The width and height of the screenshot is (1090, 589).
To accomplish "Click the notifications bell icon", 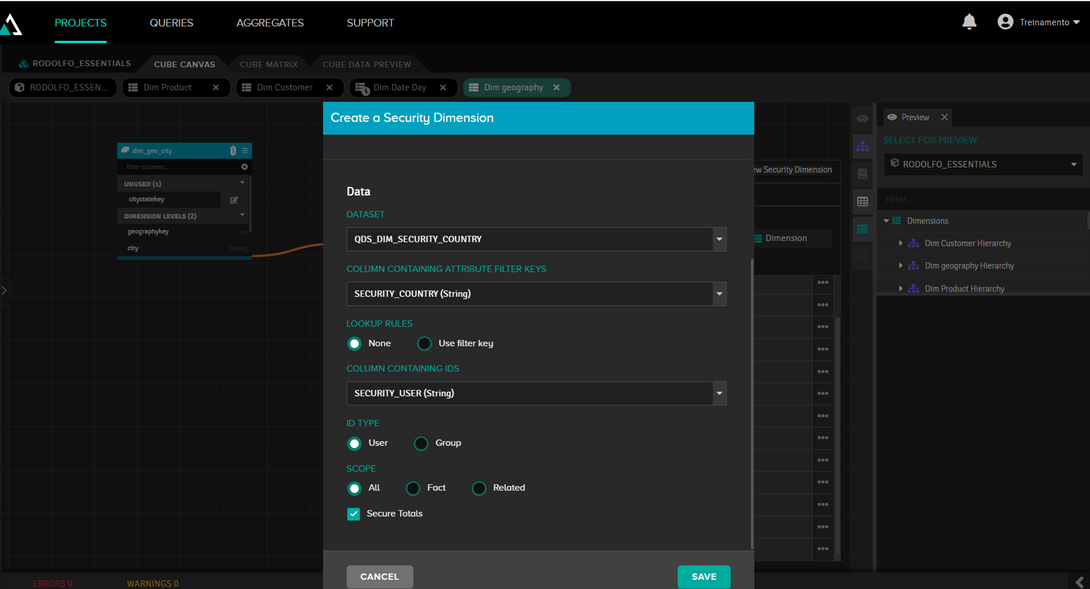I will pyautogui.click(x=969, y=22).
